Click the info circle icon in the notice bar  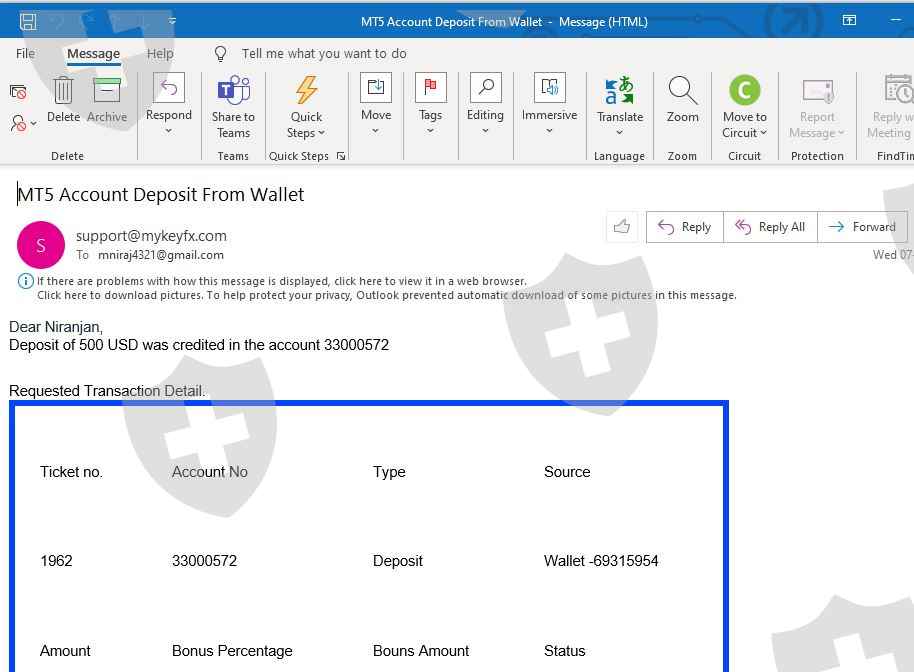point(26,282)
